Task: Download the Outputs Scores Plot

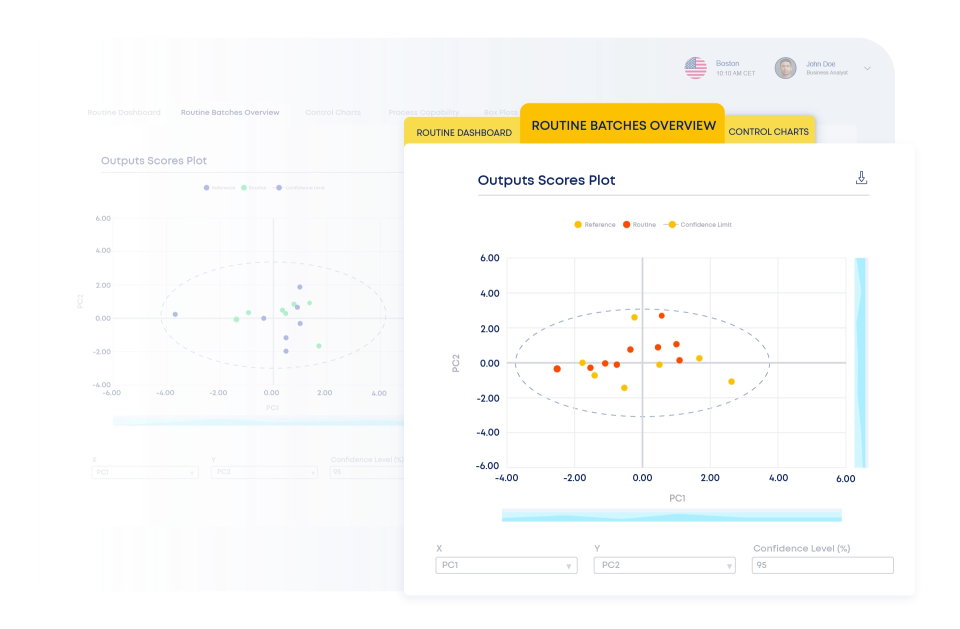Action: [x=861, y=177]
